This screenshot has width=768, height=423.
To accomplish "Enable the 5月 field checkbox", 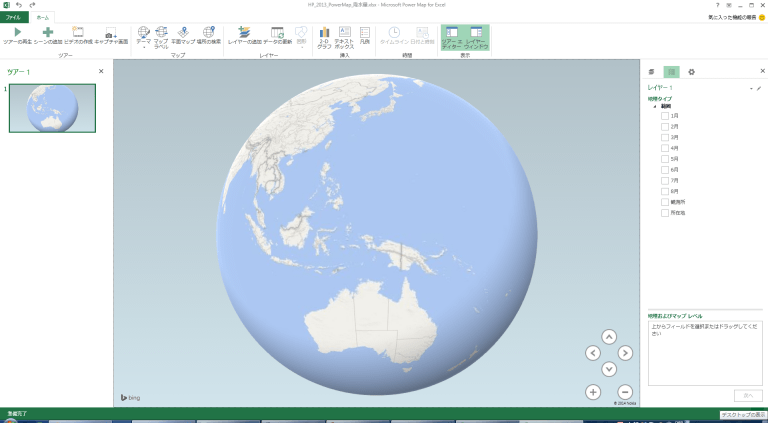I will pos(665,159).
